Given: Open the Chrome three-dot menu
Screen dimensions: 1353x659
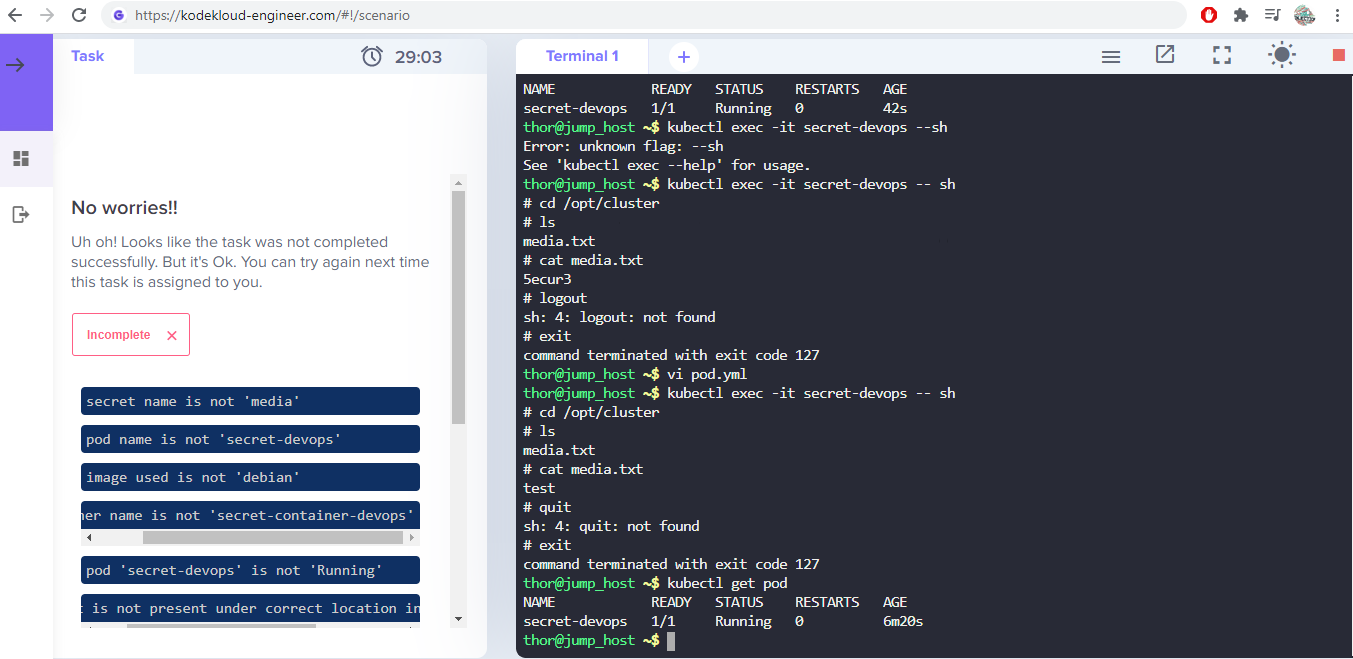Looking at the screenshot, I should [1337, 15].
